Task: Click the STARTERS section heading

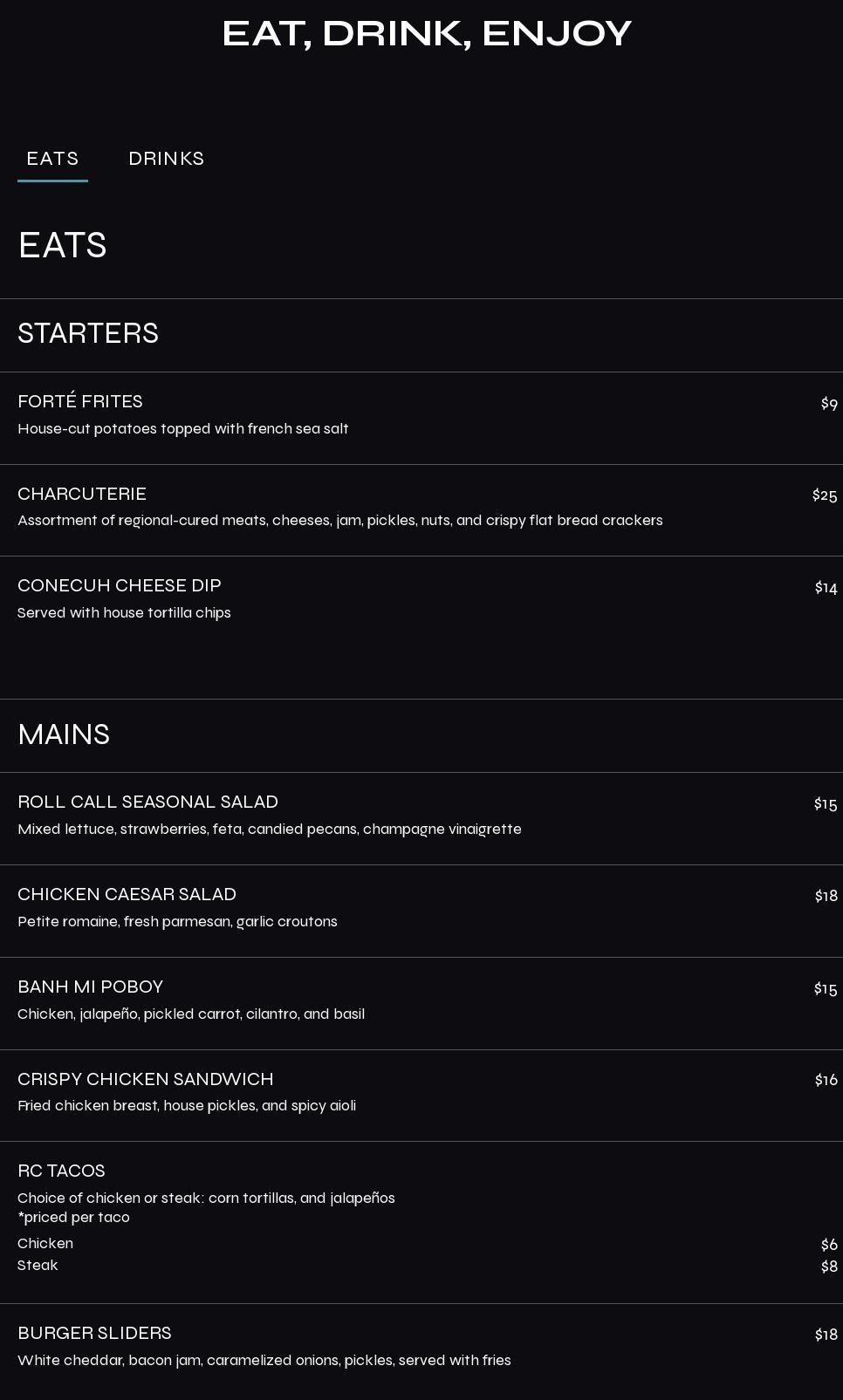Action: tap(88, 333)
